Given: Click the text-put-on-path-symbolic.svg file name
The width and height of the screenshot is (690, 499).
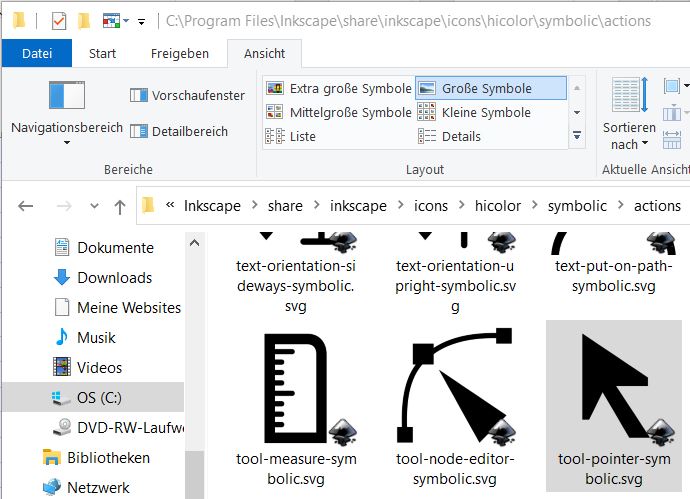Looking at the screenshot, I should point(614,276).
